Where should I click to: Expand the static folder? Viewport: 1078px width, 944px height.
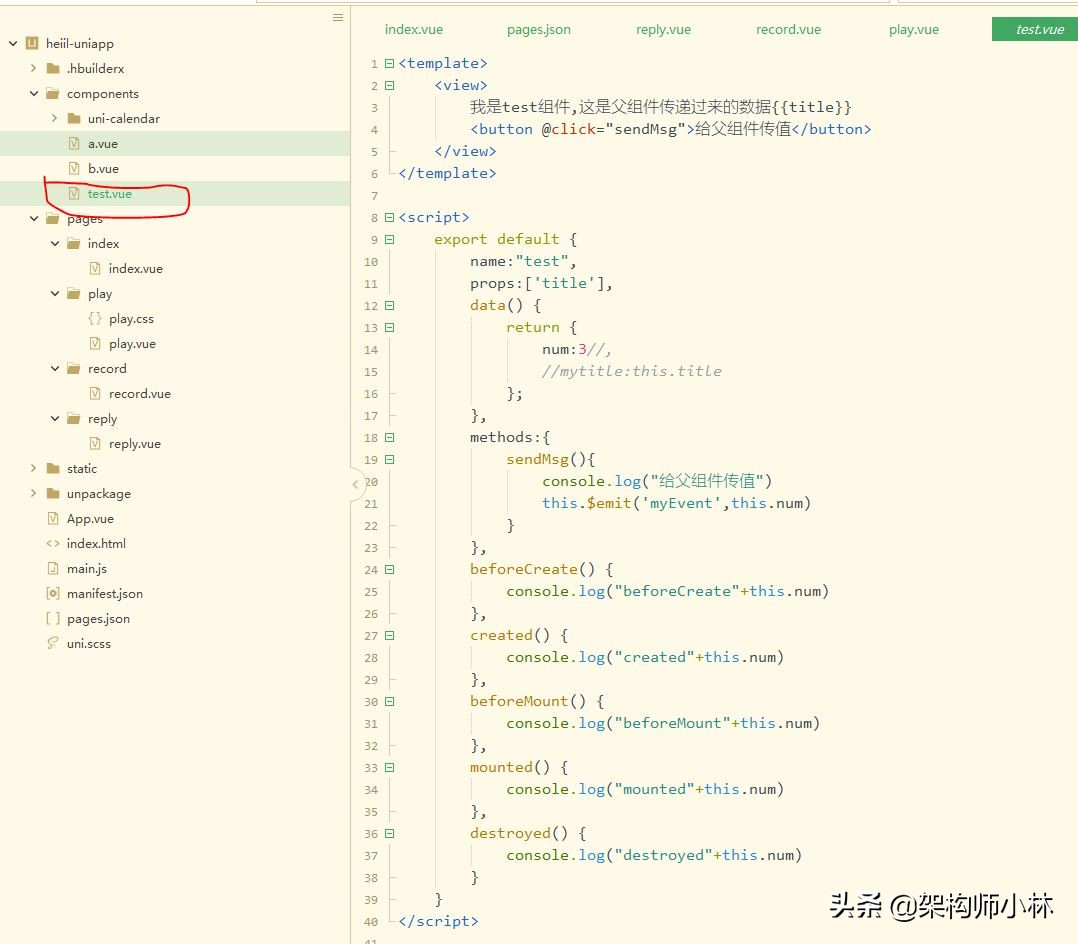point(34,469)
